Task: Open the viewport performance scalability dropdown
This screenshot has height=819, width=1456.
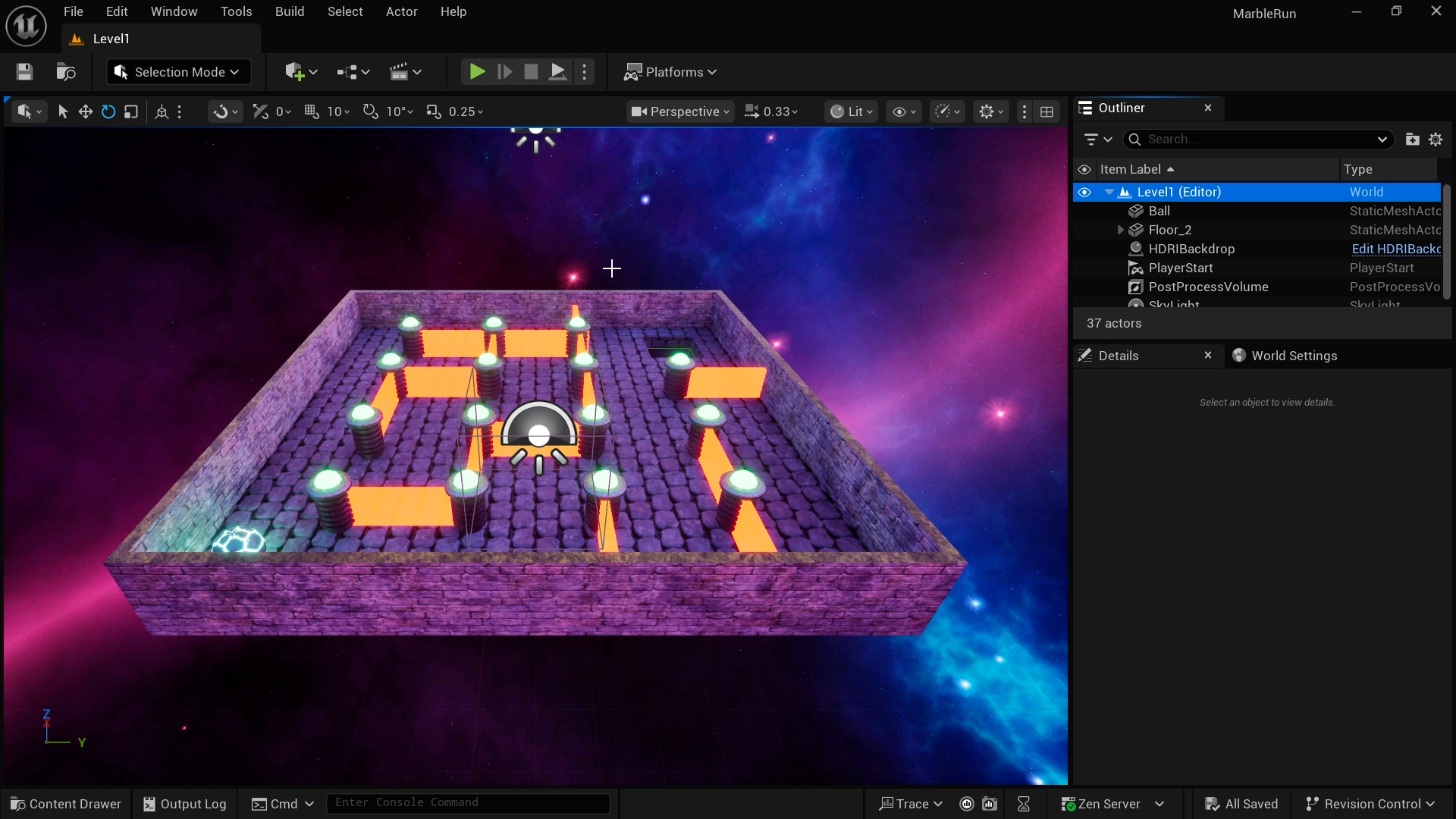Action: tap(947, 111)
